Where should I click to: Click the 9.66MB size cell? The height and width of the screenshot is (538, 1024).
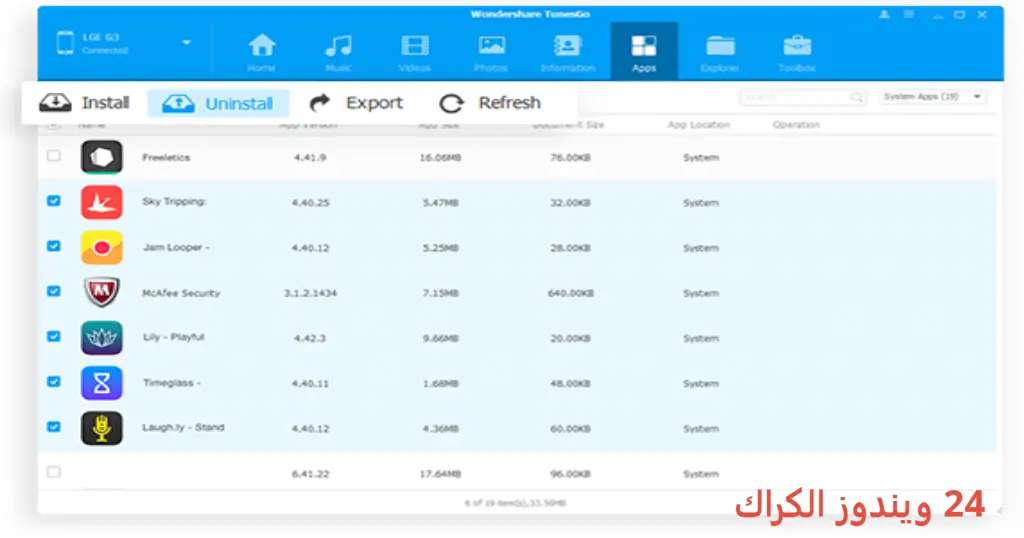pos(441,338)
